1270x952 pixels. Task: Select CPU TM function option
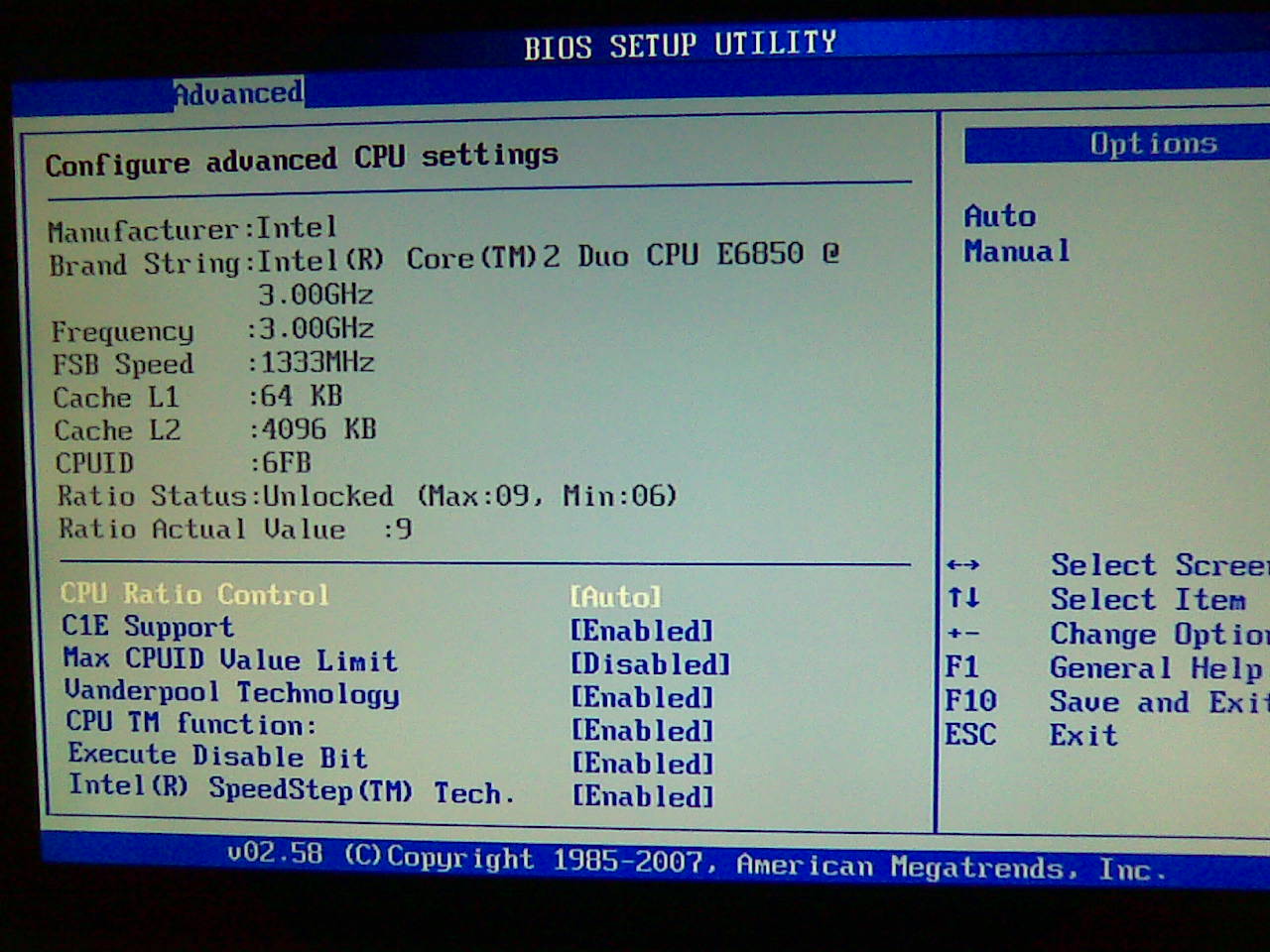pyautogui.click(x=191, y=723)
